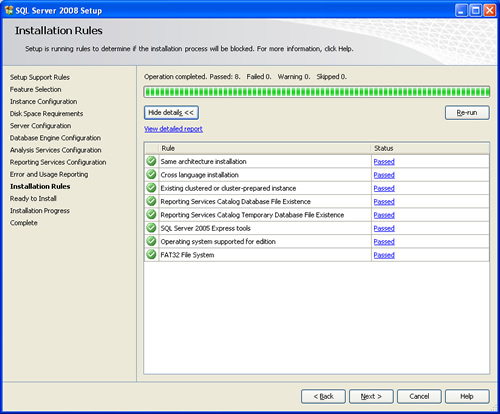Open the View detailed report link
The image size is (500, 414).
[x=173, y=129]
